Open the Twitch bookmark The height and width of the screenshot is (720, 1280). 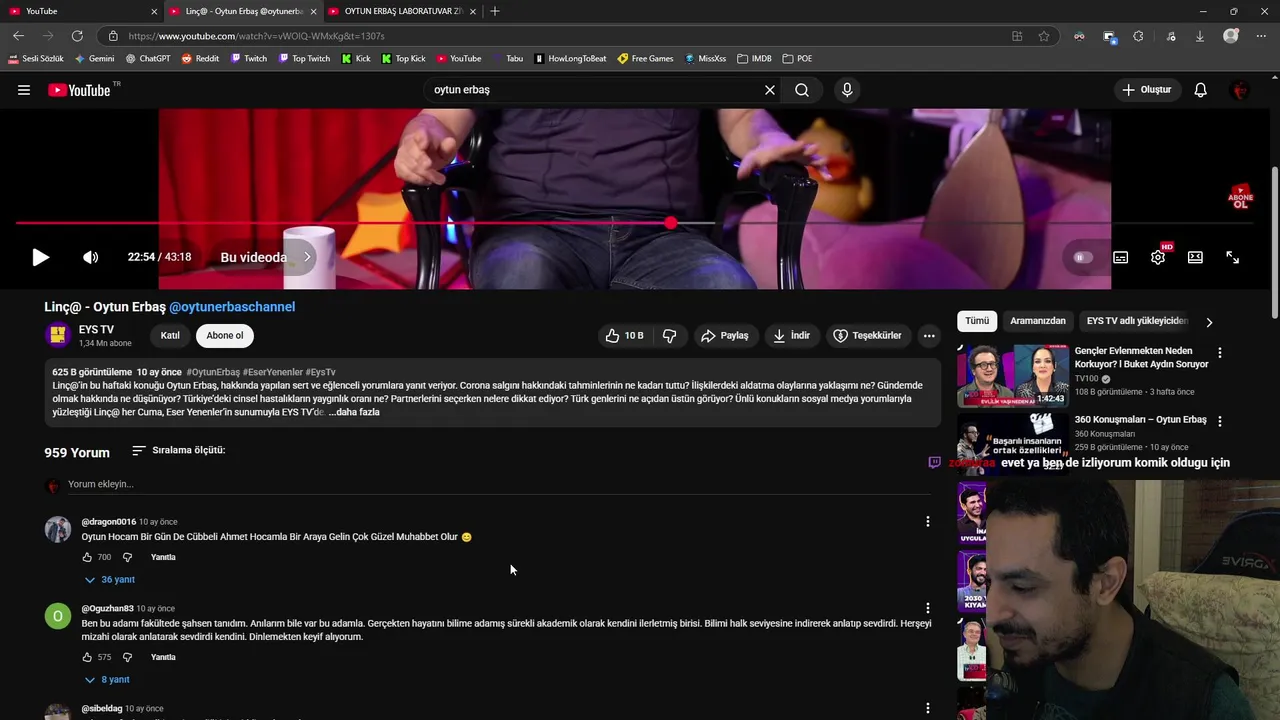point(249,59)
